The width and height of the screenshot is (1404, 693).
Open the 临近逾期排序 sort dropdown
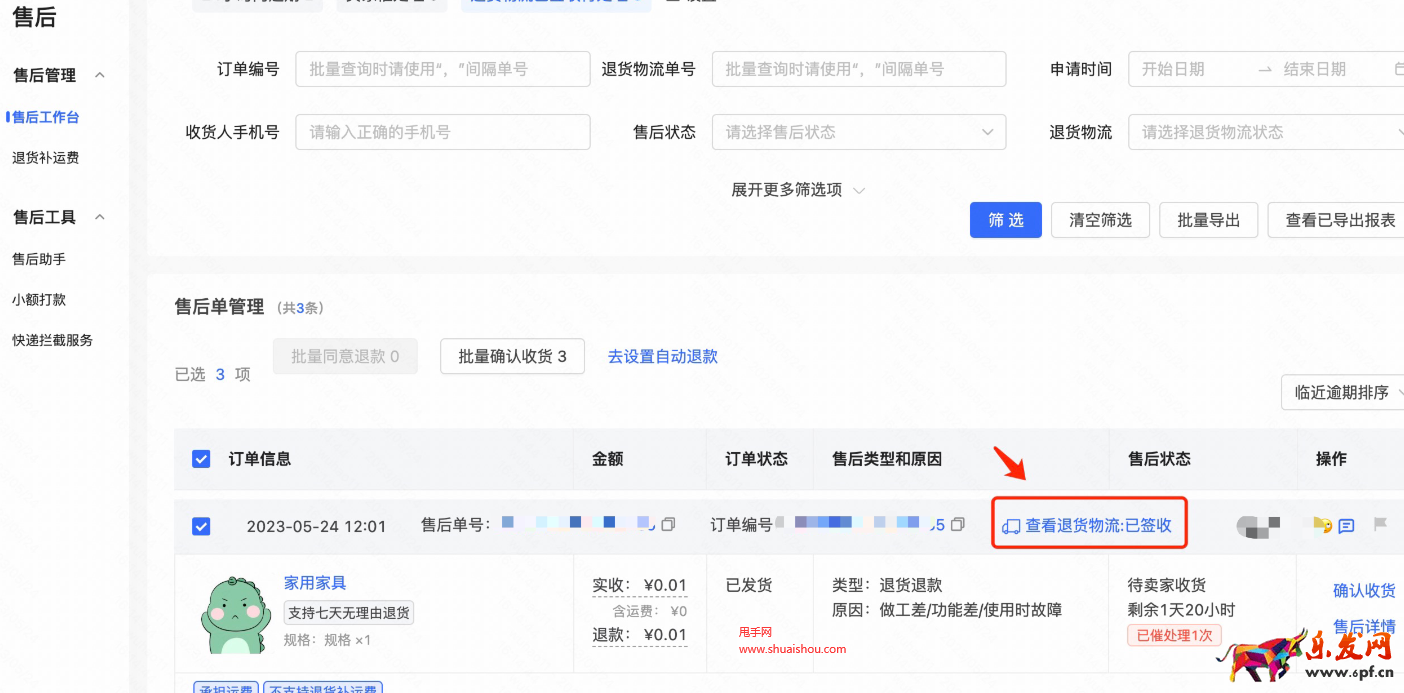click(1344, 392)
